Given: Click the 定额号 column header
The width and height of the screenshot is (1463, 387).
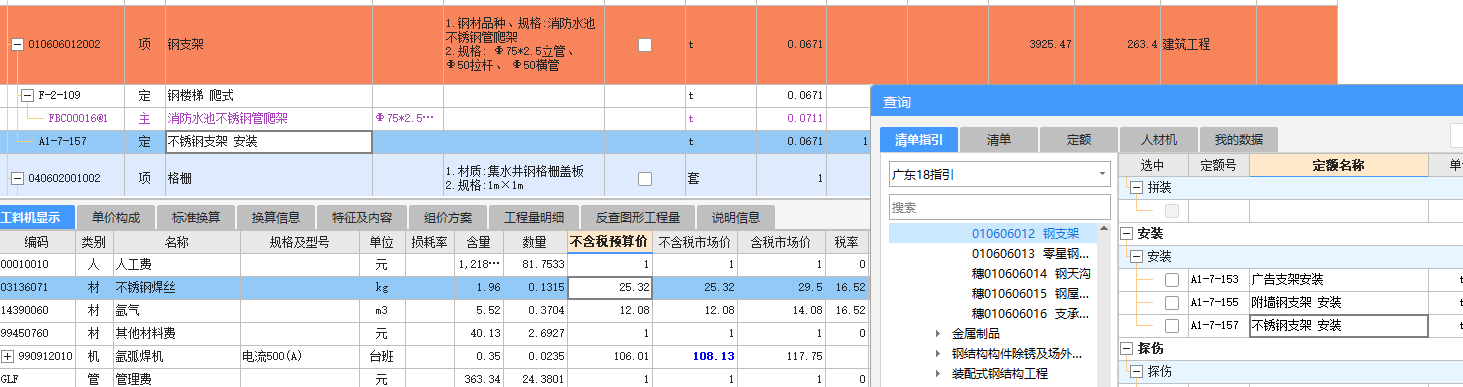Looking at the screenshot, I should pyautogui.click(x=1218, y=165).
